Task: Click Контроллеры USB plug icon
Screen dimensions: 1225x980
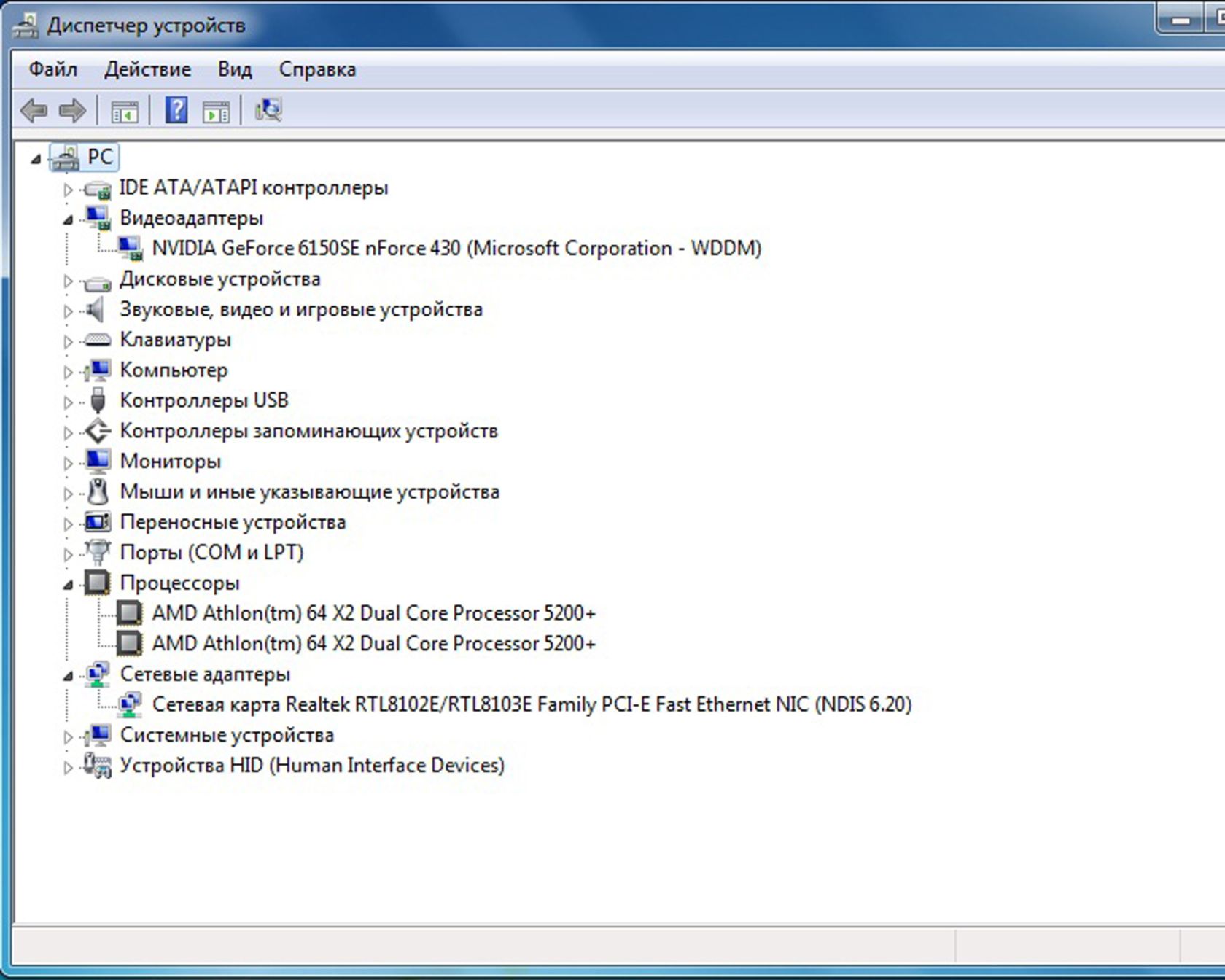Action: 98,400
